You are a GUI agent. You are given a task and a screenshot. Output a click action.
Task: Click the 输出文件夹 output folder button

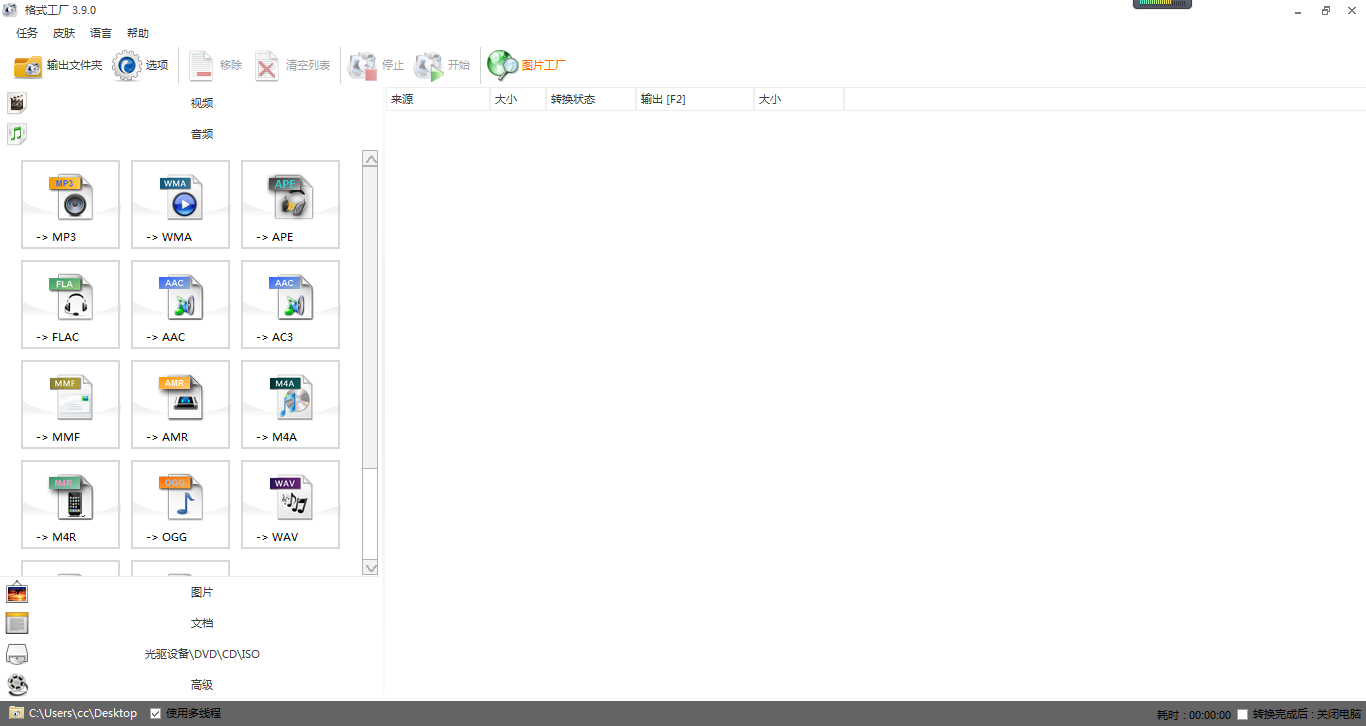(x=58, y=65)
